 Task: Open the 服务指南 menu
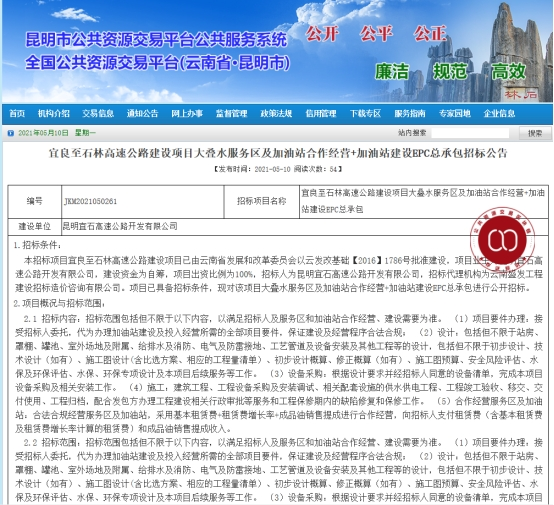click(x=410, y=113)
